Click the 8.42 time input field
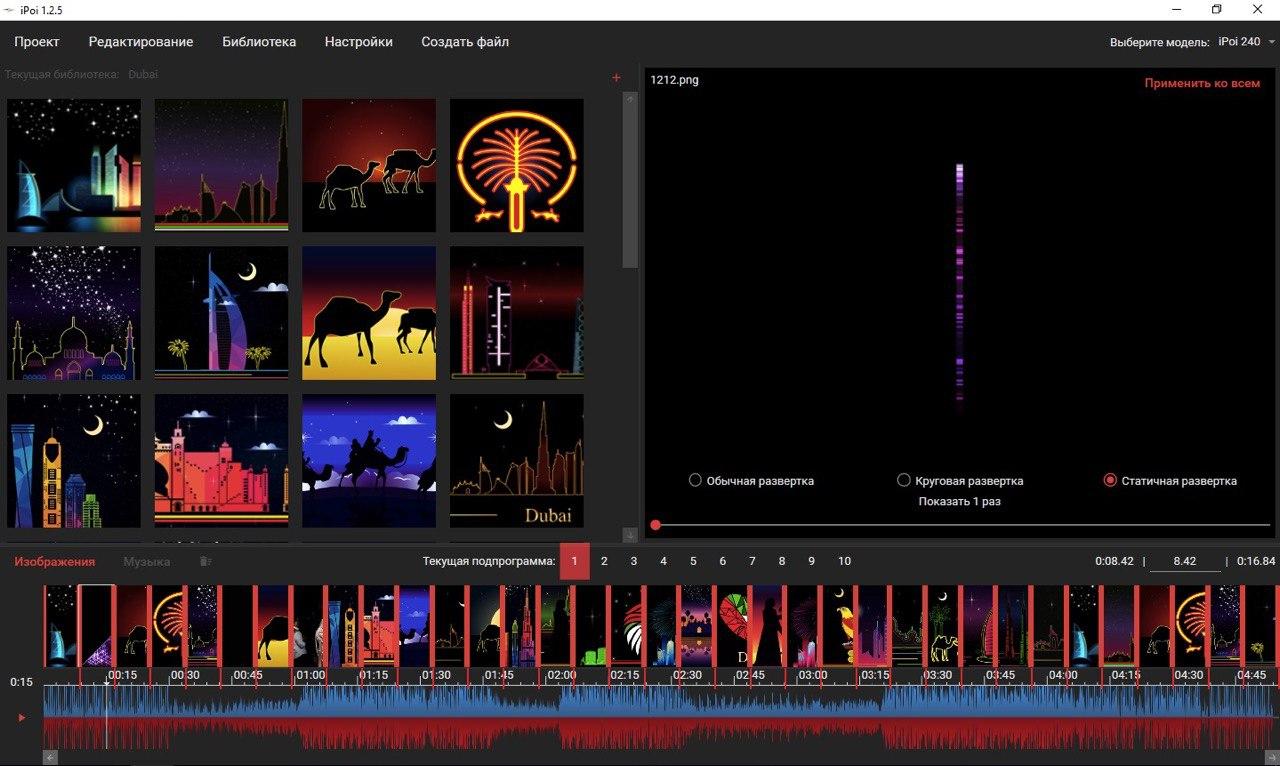The image size is (1280, 766). pyautogui.click(x=1185, y=561)
